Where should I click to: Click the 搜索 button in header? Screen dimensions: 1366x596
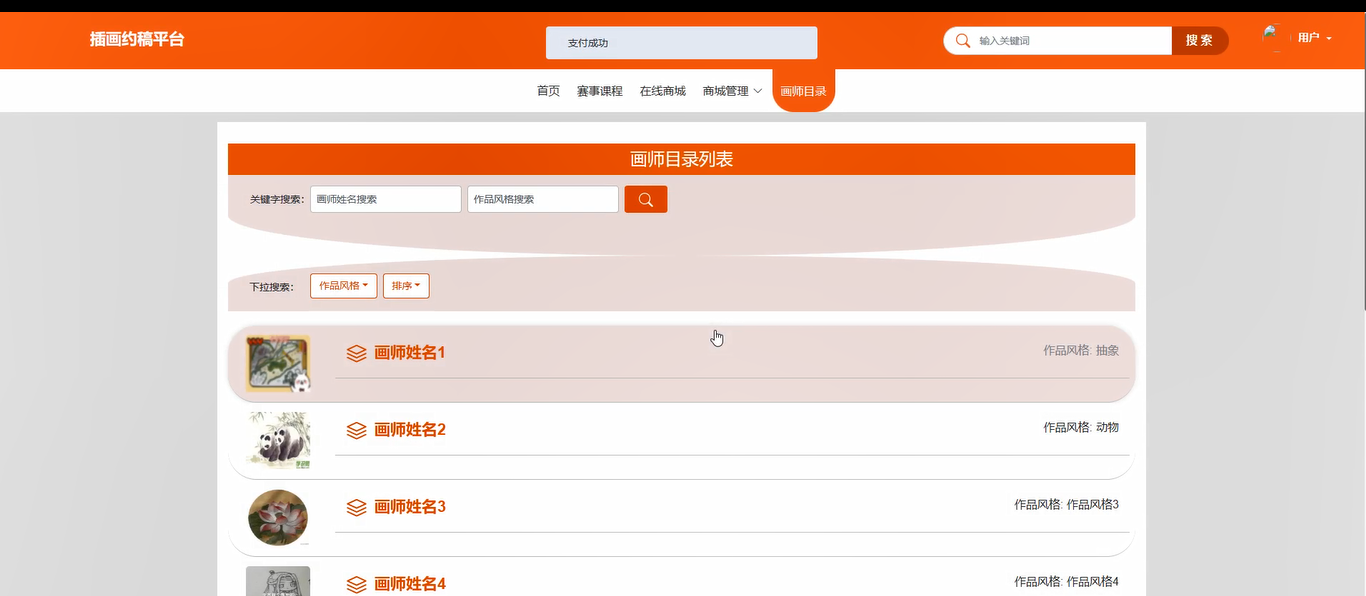[x=1200, y=41]
